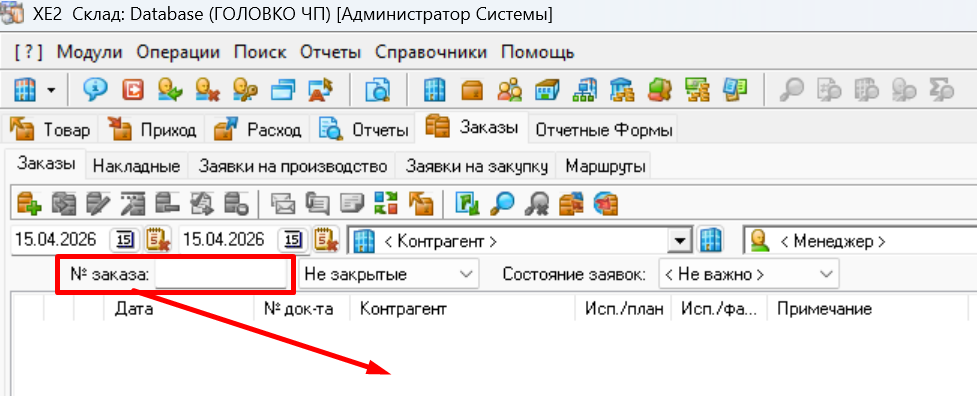Click the grey sigma search icon
The image size is (977, 396).
(x=941, y=90)
